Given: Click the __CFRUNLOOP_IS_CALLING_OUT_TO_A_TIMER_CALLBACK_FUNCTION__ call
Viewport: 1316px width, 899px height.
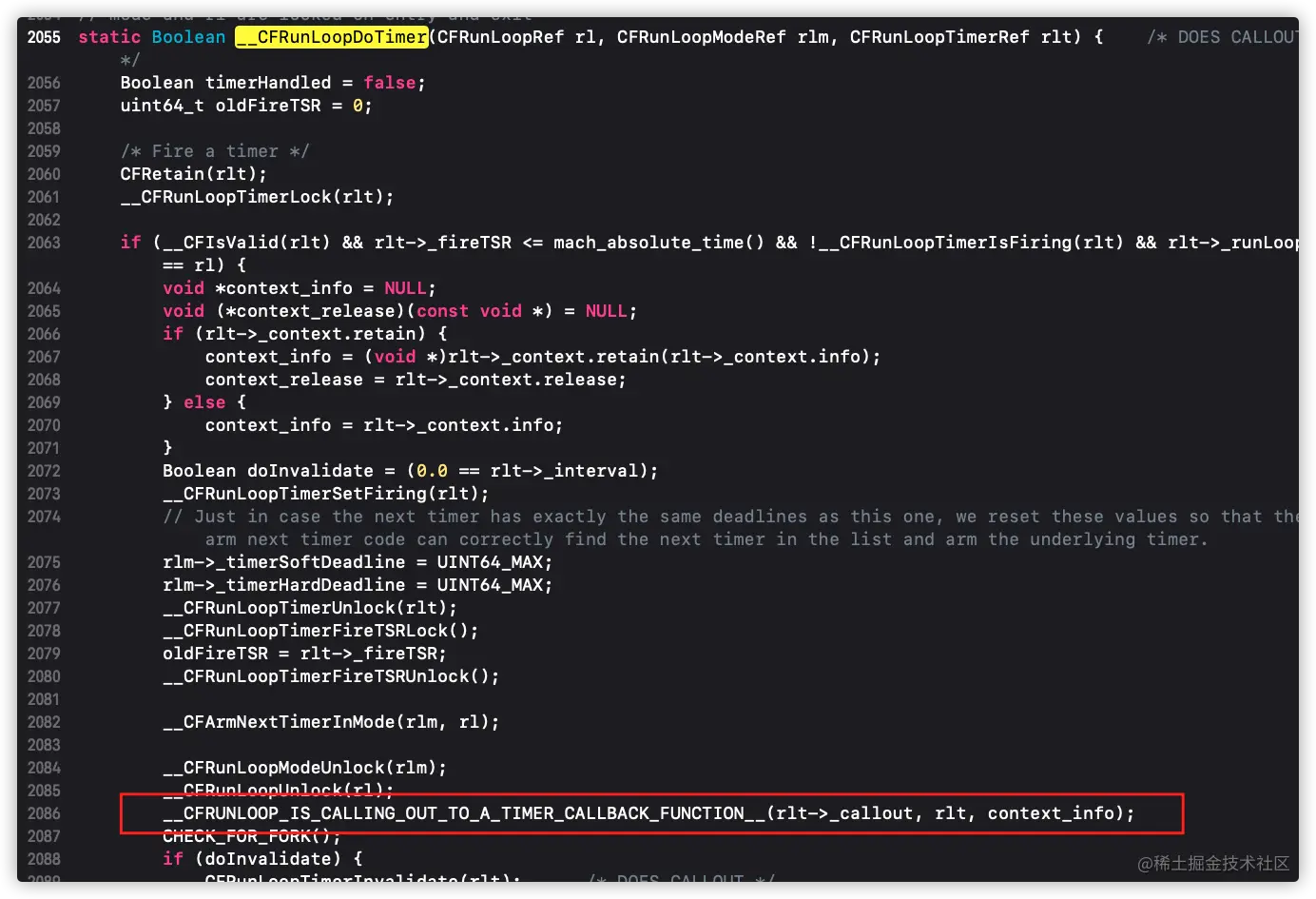Looking at the screenshot, I should [x=648, y=813].
